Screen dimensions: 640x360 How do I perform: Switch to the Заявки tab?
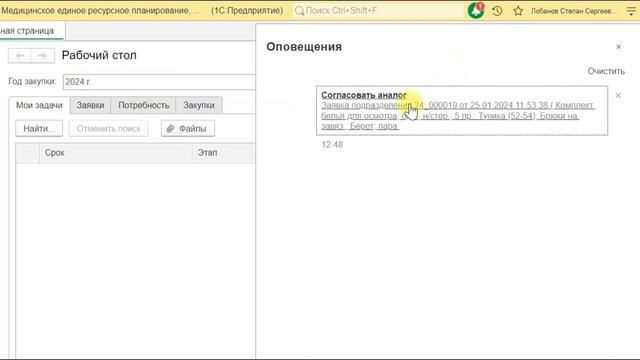click(x=90, y=105)
